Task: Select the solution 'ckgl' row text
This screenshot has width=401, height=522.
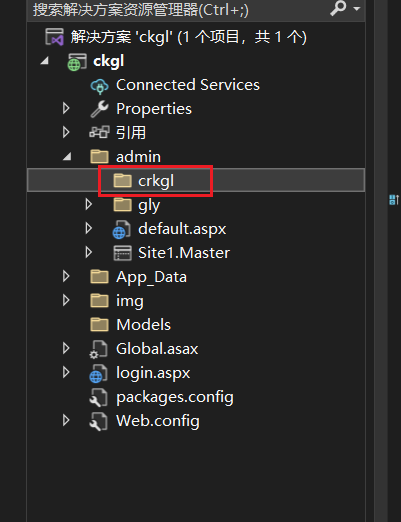Action: (188, 37)
